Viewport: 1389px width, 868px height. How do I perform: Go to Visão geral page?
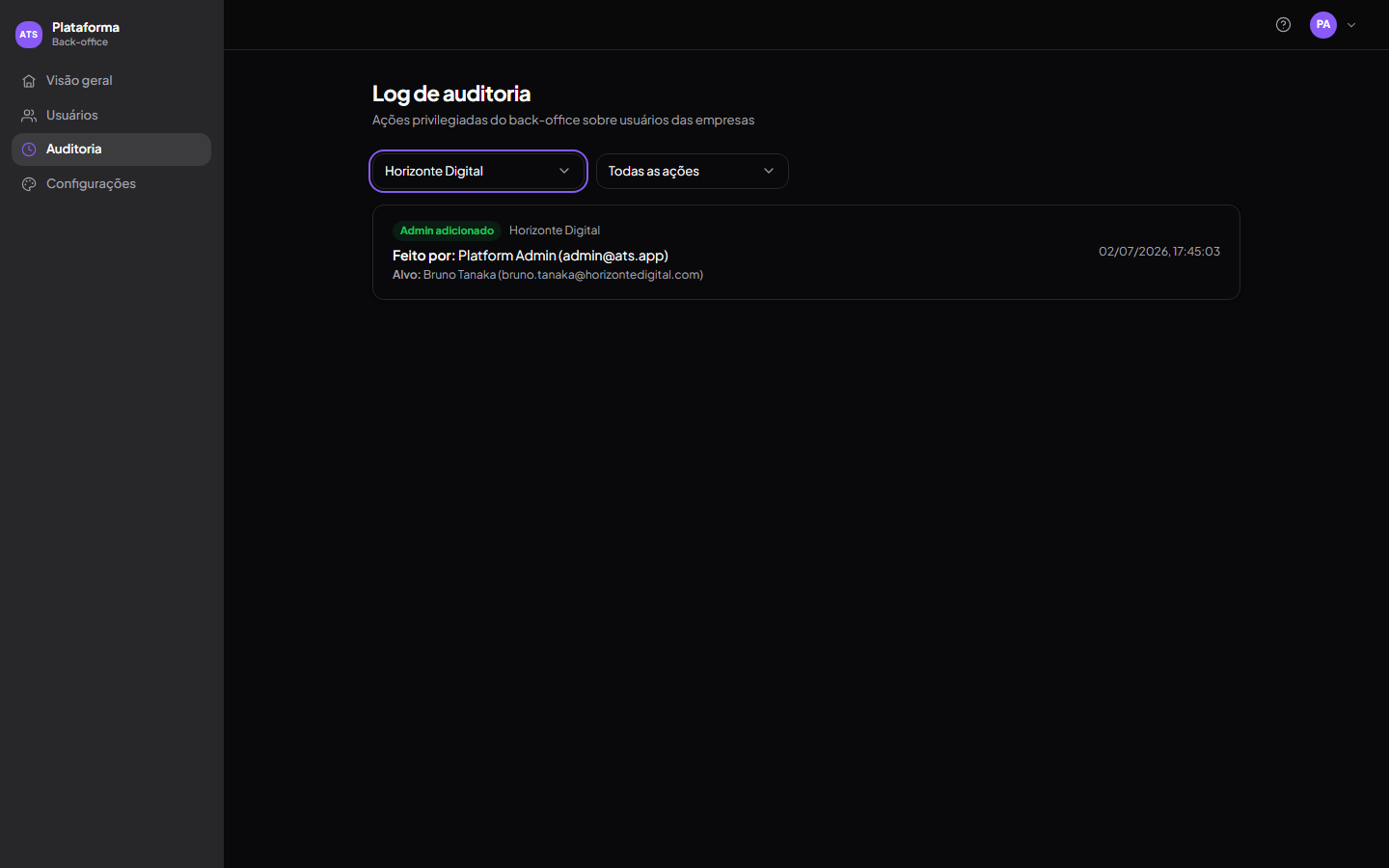click(x=111, y=81)
